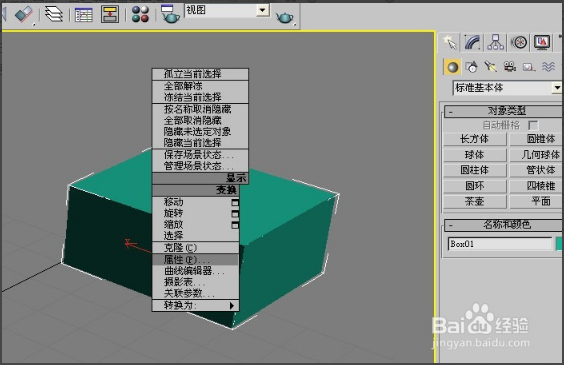Click the 平面 button

[x=536, y=201]
